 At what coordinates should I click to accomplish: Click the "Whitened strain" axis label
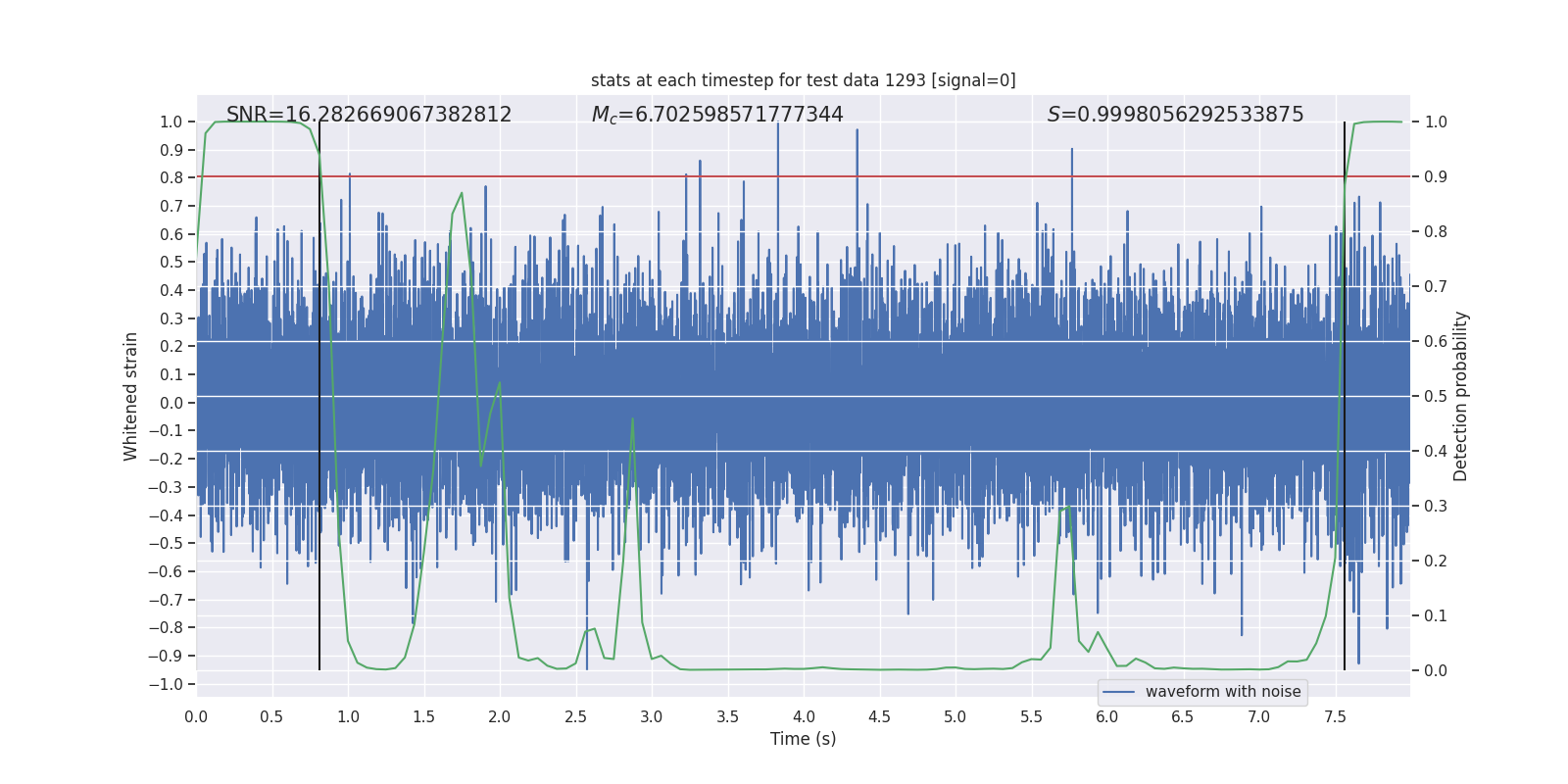(x=131, y=396)
